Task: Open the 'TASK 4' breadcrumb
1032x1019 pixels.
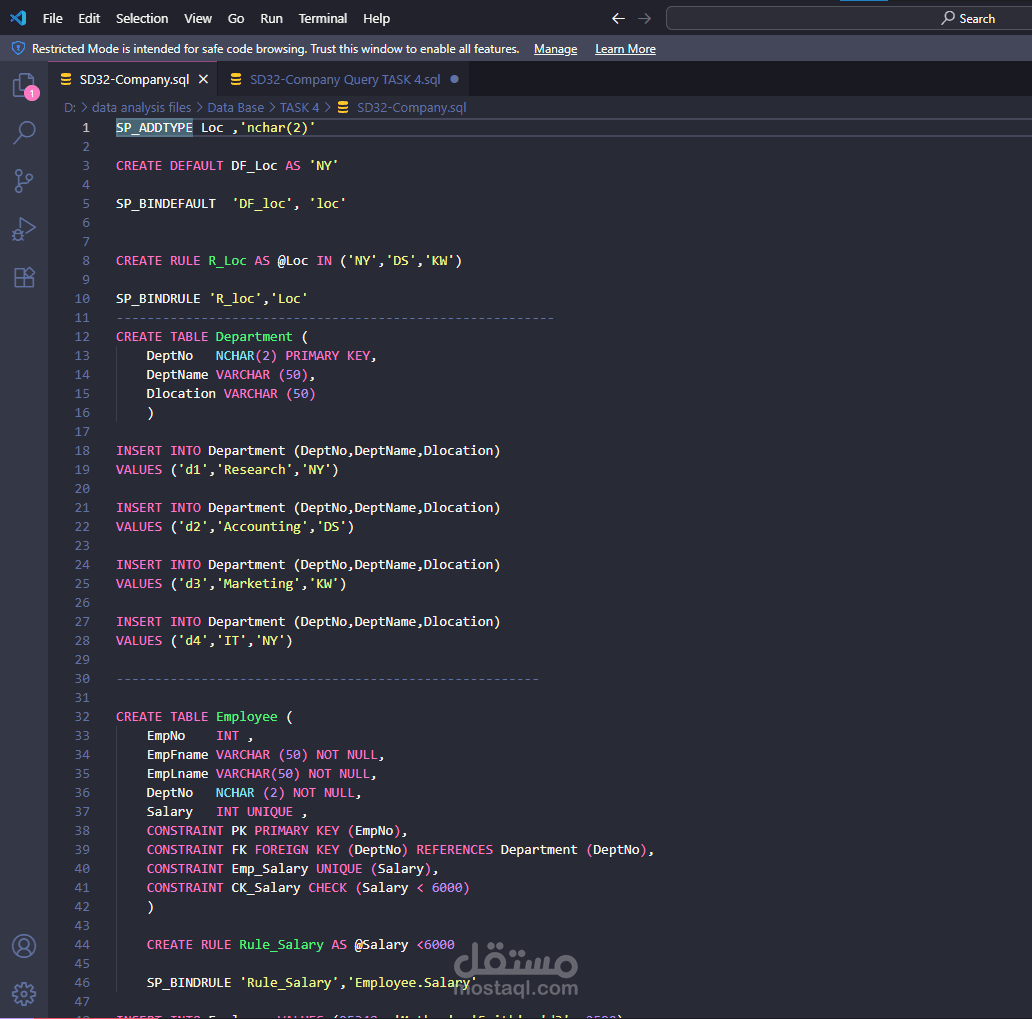Action: 299,107
